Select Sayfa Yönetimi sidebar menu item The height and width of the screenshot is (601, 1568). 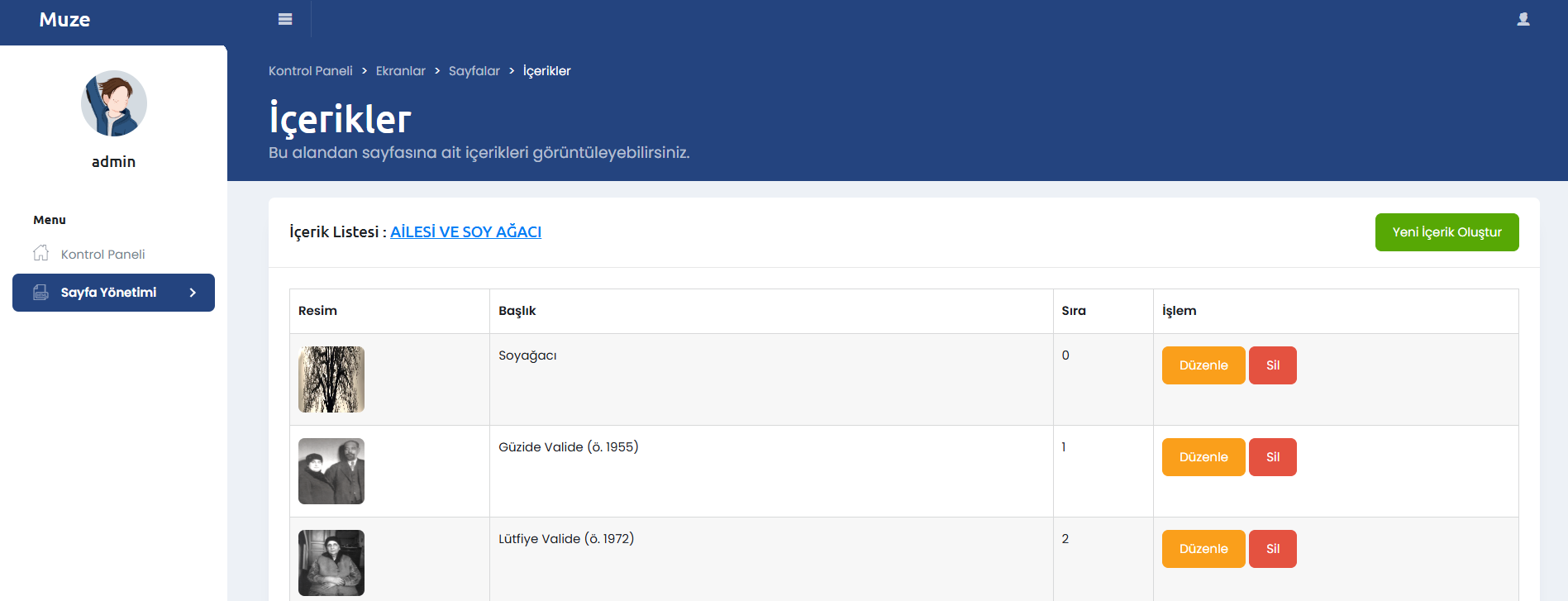pyautogui.click(x=108, y=292)
